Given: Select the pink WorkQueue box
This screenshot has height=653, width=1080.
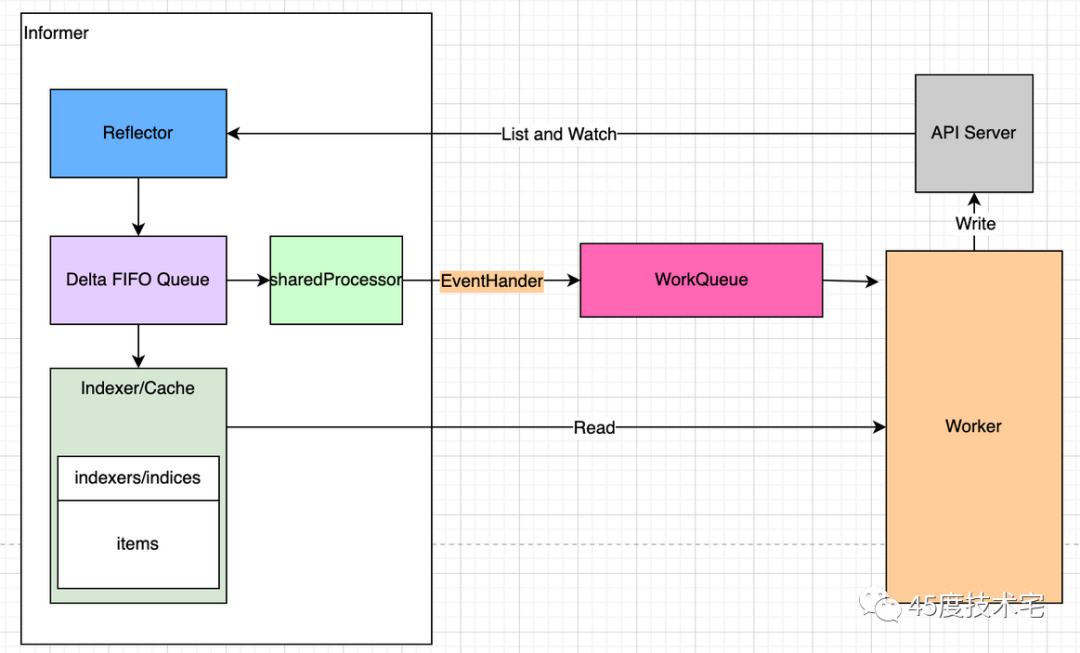Looking at the screenshot, I should tap(701, 280).
